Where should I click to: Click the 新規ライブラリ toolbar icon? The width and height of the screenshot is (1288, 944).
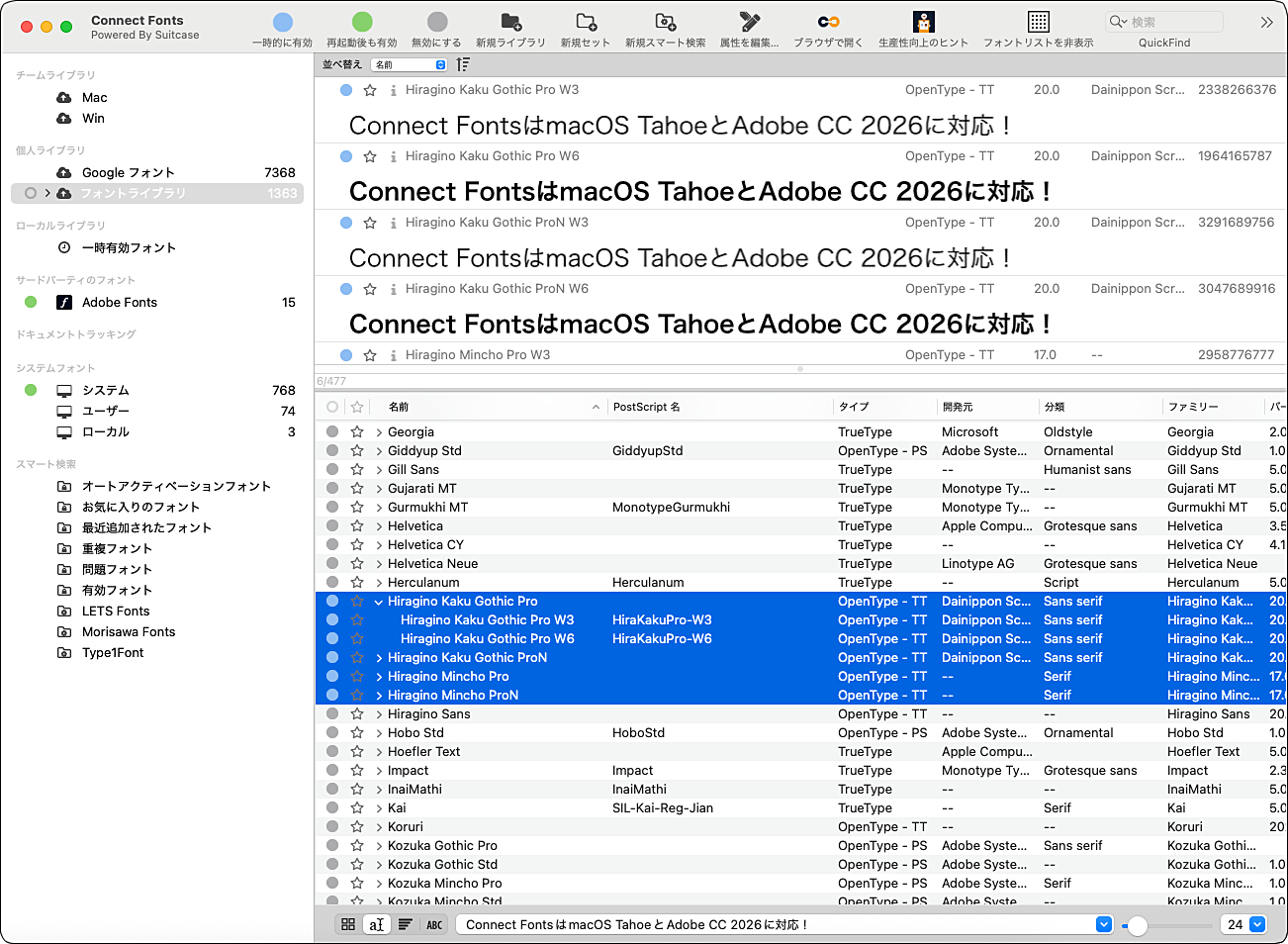[510, 23]
